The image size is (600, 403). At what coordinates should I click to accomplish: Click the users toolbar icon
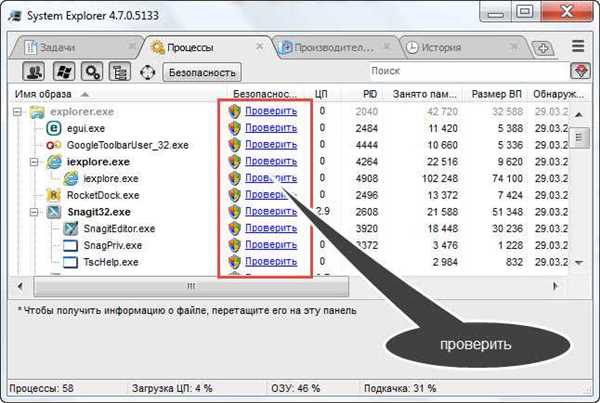[x=34, y=72]
